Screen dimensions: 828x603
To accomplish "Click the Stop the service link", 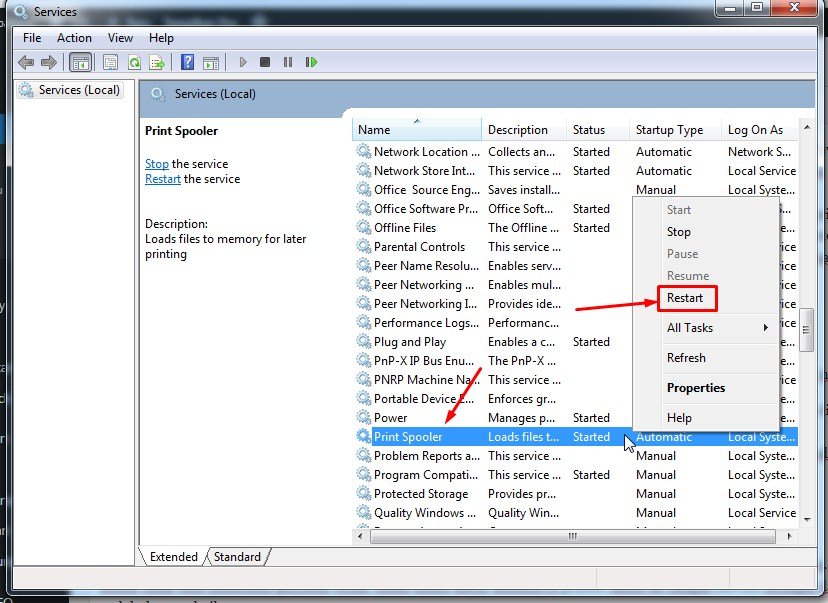I will click(157, 164).
